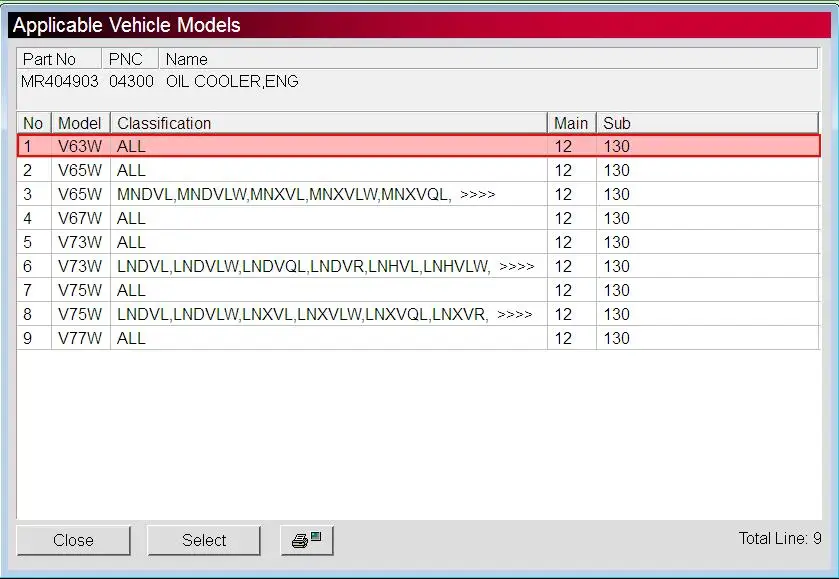Click Sub value 130 in row 9

(616, 338)
